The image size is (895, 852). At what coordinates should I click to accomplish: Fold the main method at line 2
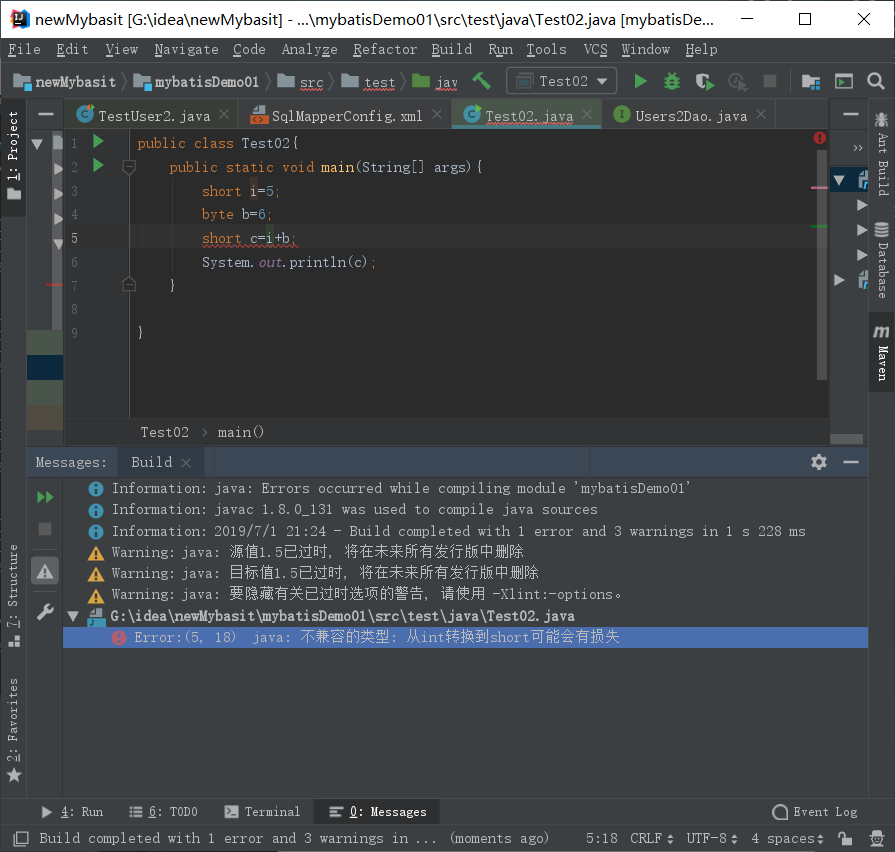[129, 167]
